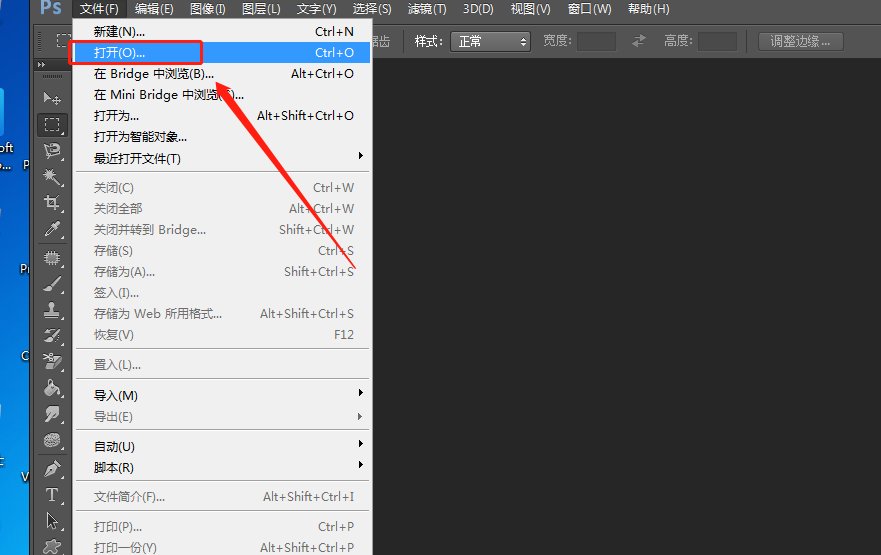
Task: Choose 打开为智能对象... menu entry
Action: (x=222, y=137)
